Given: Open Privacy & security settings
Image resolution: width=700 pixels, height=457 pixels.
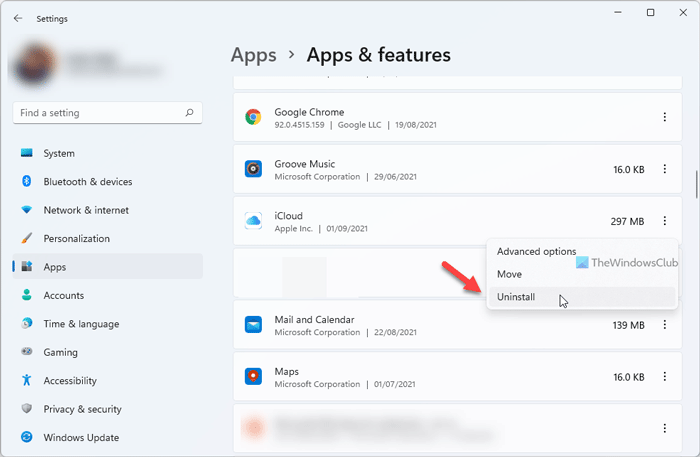Looking at the screenshot, I should (108, 409).
